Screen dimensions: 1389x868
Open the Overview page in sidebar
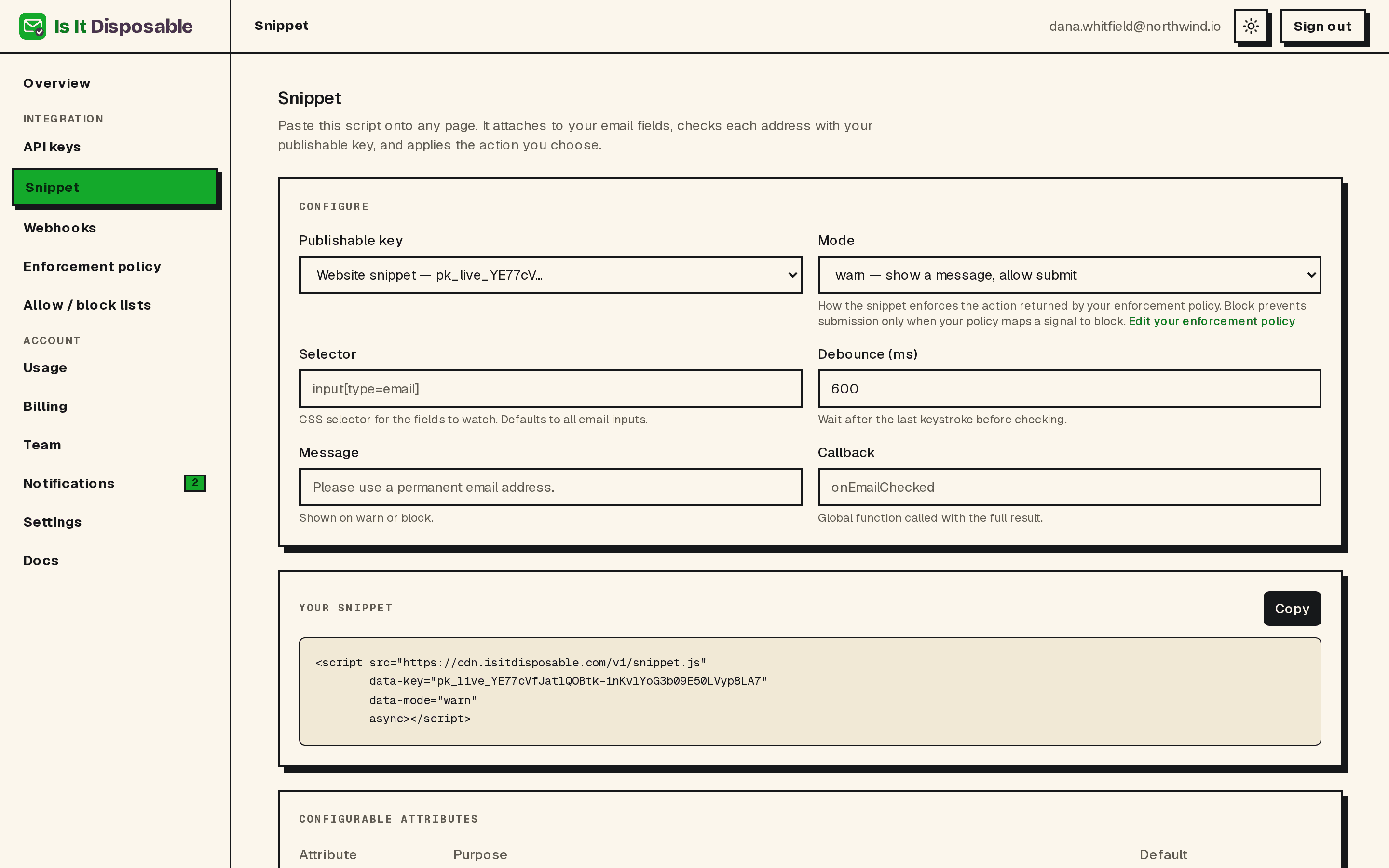57,83
